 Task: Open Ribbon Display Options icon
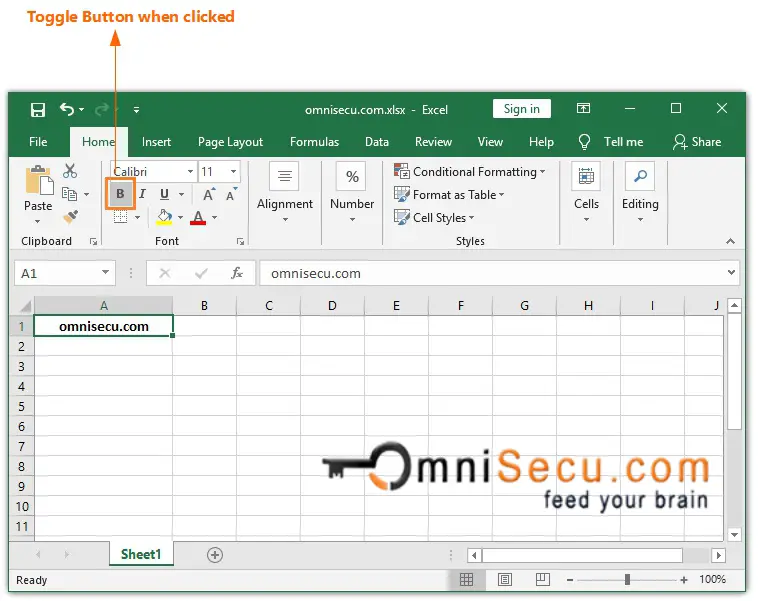pyautogui.click(x=583, y=108)
